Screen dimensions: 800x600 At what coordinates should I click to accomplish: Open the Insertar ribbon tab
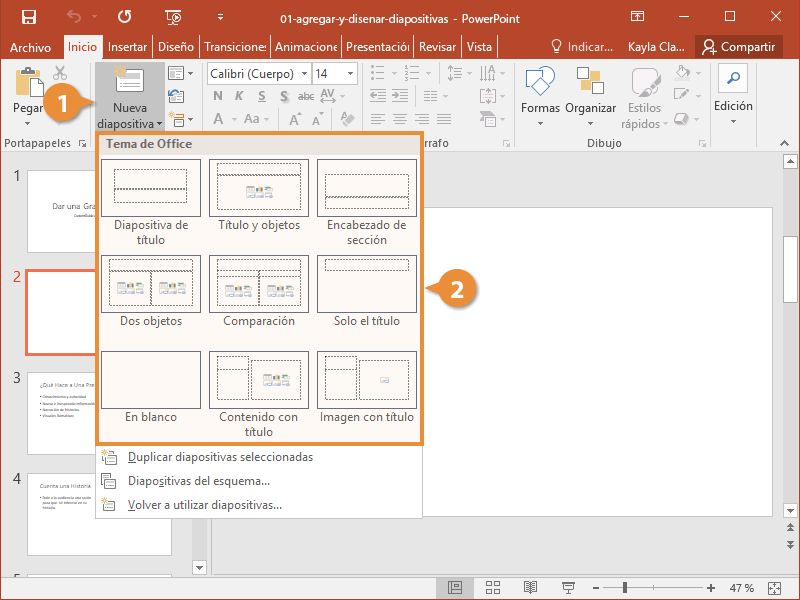tap(127, 47)
